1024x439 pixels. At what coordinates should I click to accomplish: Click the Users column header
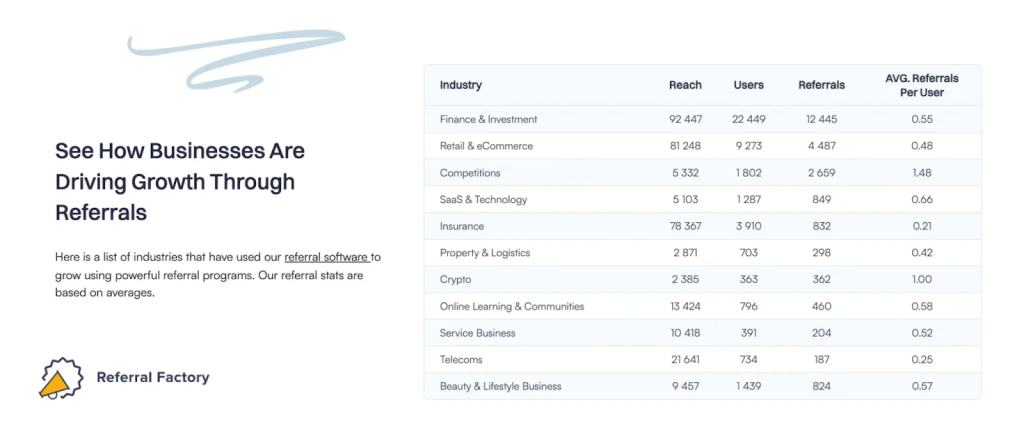(x=748, y=85)
